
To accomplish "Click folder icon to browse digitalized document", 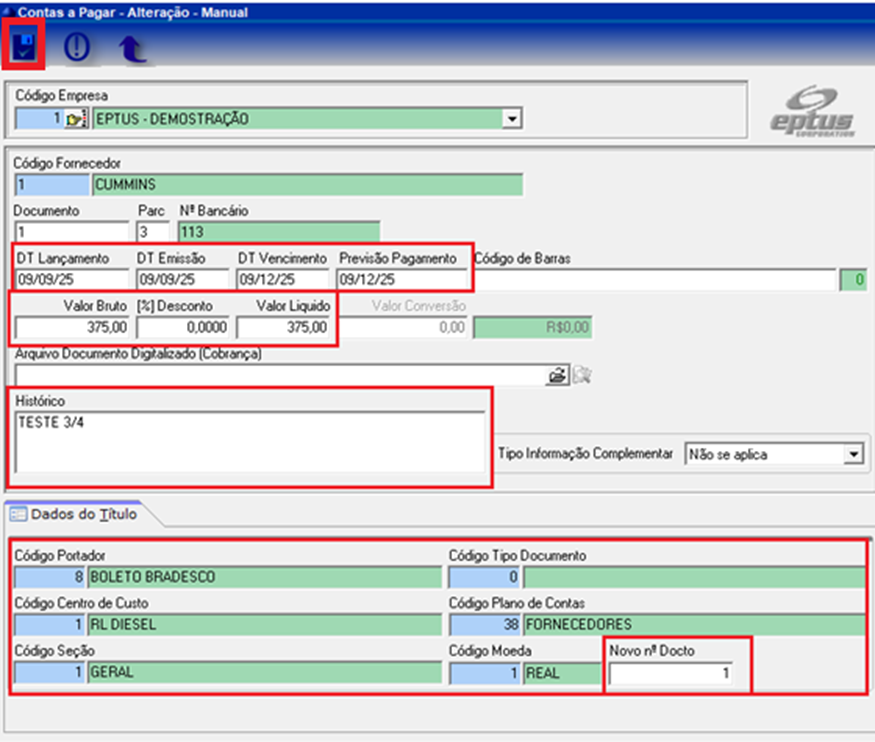I will (558, 375).
